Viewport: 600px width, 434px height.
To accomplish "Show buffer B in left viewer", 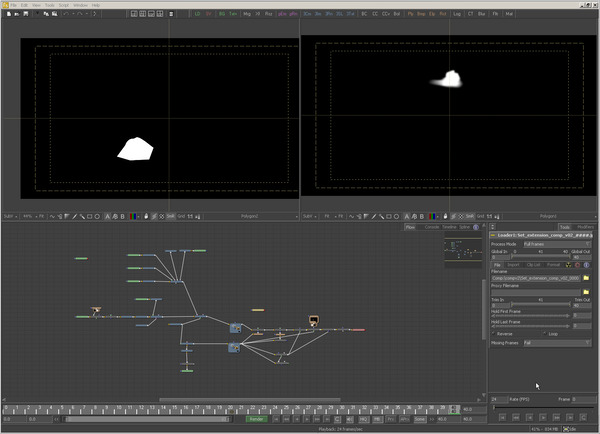I will coord(122,217).
